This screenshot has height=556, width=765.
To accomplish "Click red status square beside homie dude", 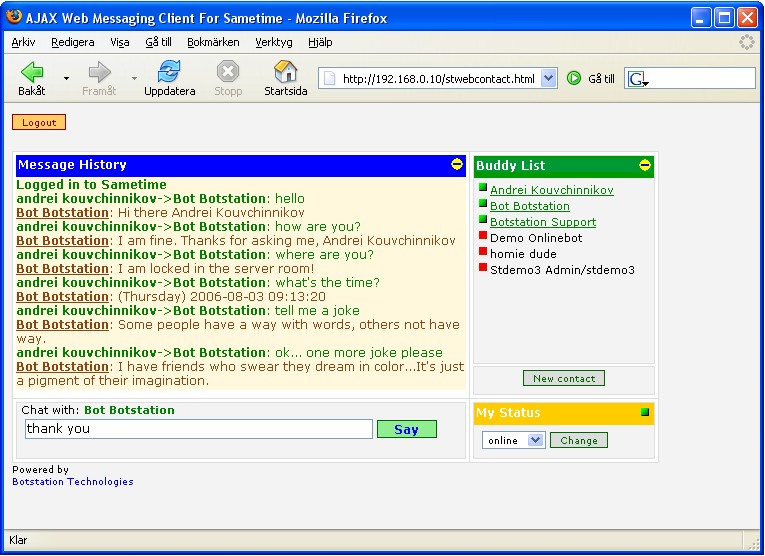I will (x=483, y=251).
